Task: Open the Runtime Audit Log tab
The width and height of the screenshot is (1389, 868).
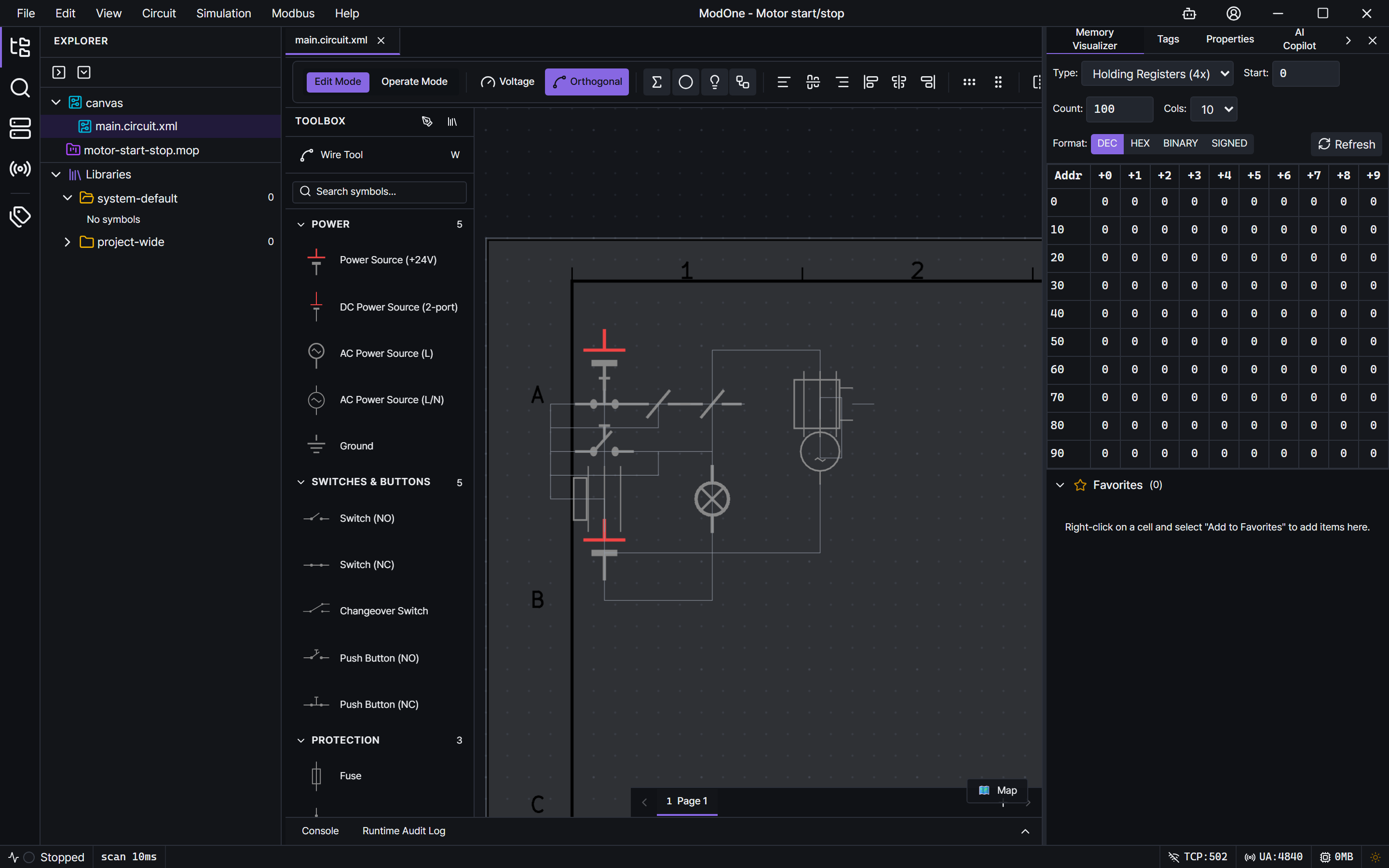Action: pos(404,831)
